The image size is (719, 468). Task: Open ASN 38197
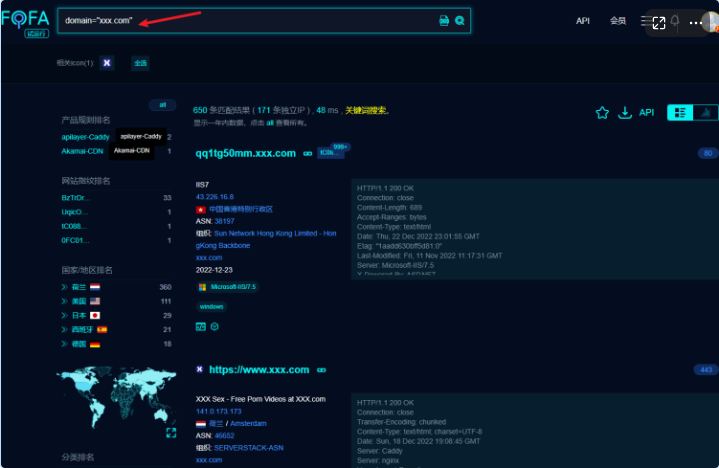coord(224,221)
